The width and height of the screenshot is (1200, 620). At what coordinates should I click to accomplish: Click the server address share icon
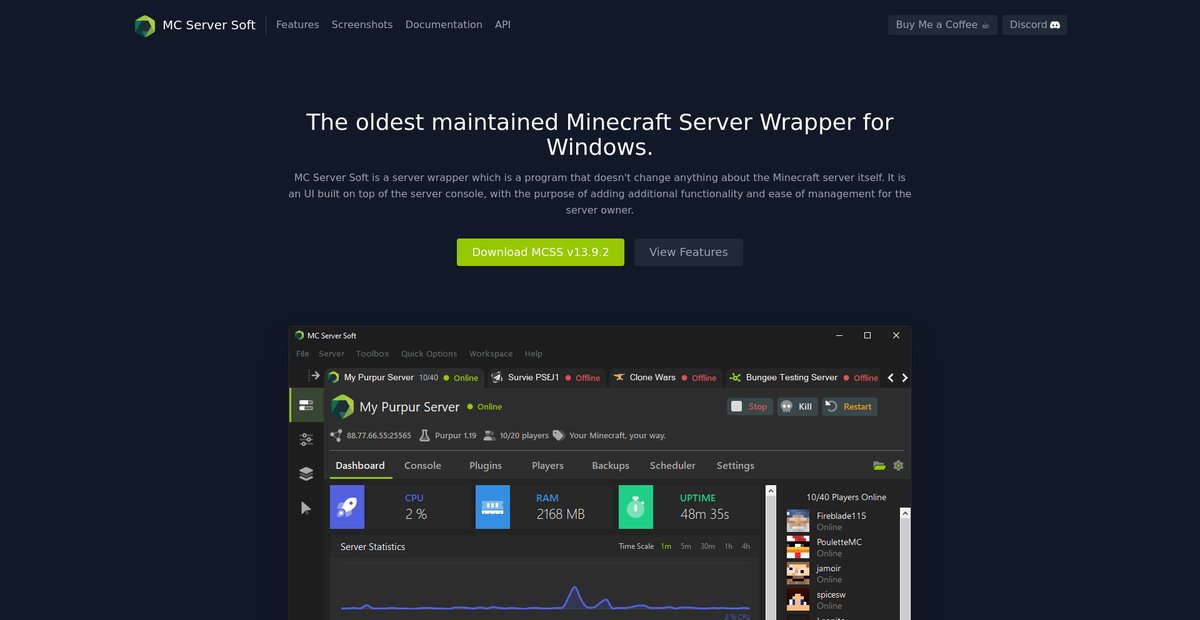click(337, 436)
